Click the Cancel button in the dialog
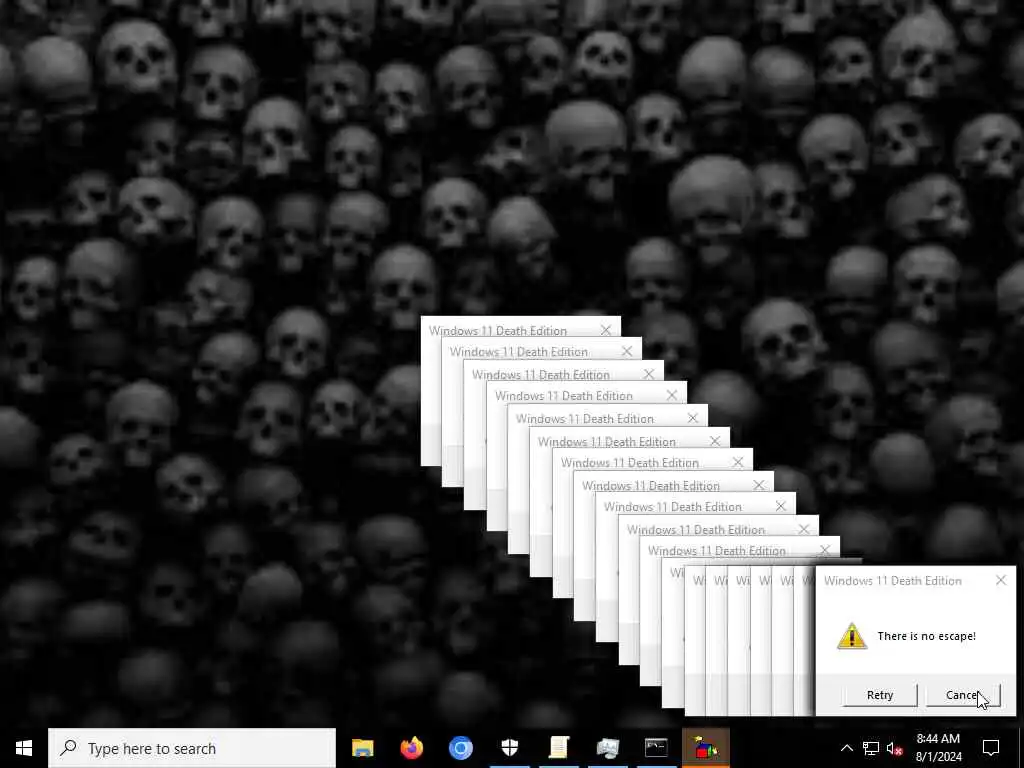The image size is (1024, 768). 963,695
